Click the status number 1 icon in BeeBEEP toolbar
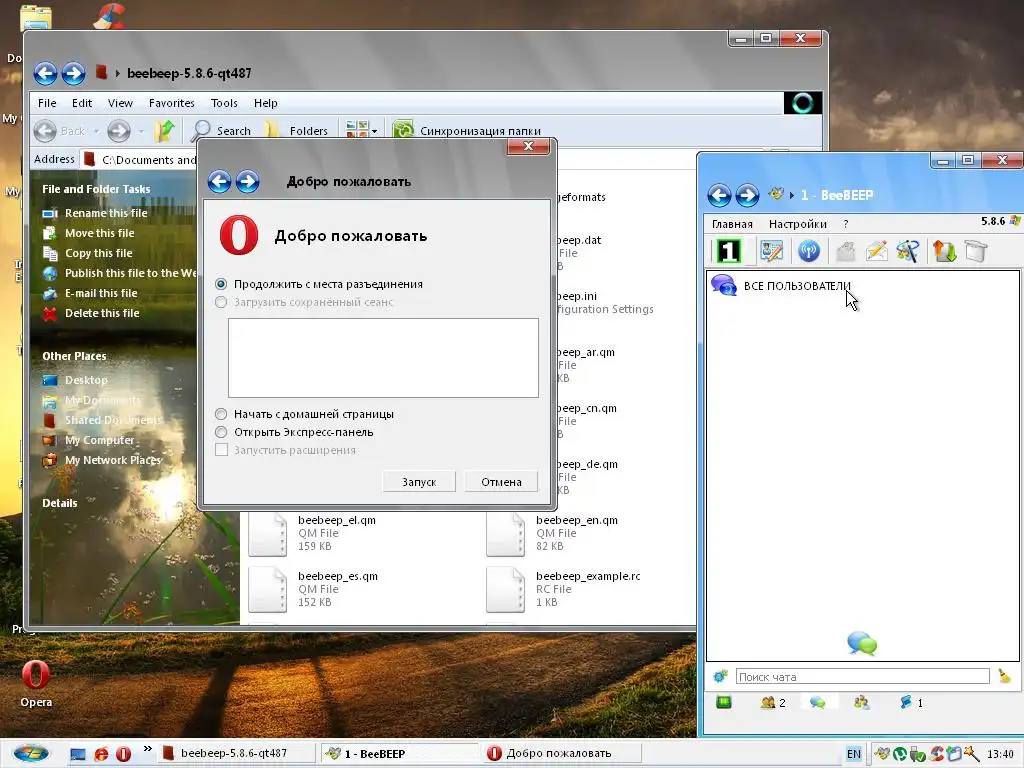 [x=728, y=251]
